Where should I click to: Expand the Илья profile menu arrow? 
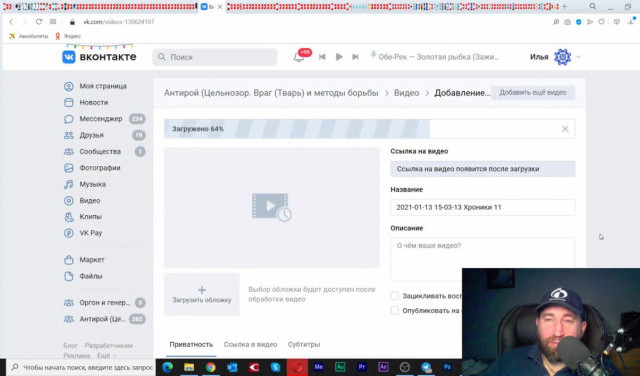point(578,57)
